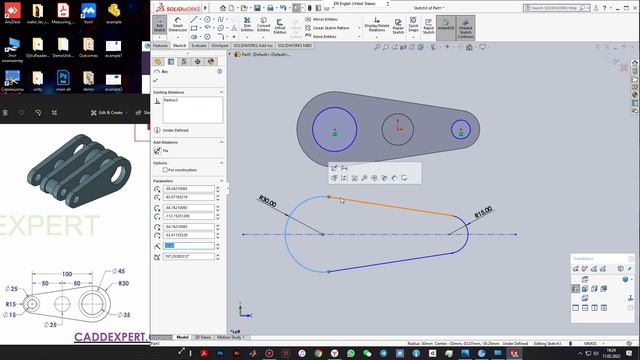Open the FeatureManager tab icon in the left panel
The width and height of the screenshot is (640, 360).
pyautogui.click(x=158, y=62)
